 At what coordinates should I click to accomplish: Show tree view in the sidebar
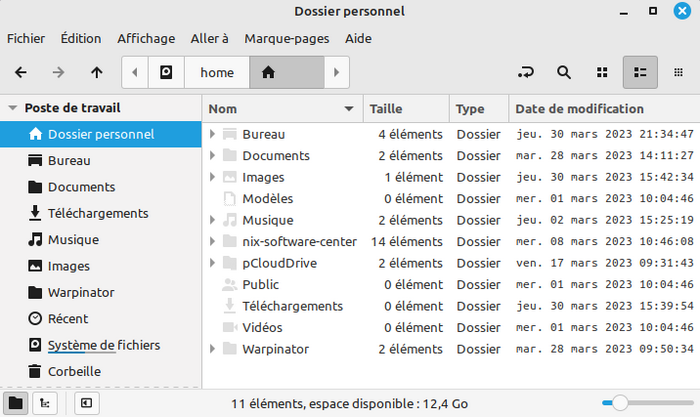click(43, 402)
